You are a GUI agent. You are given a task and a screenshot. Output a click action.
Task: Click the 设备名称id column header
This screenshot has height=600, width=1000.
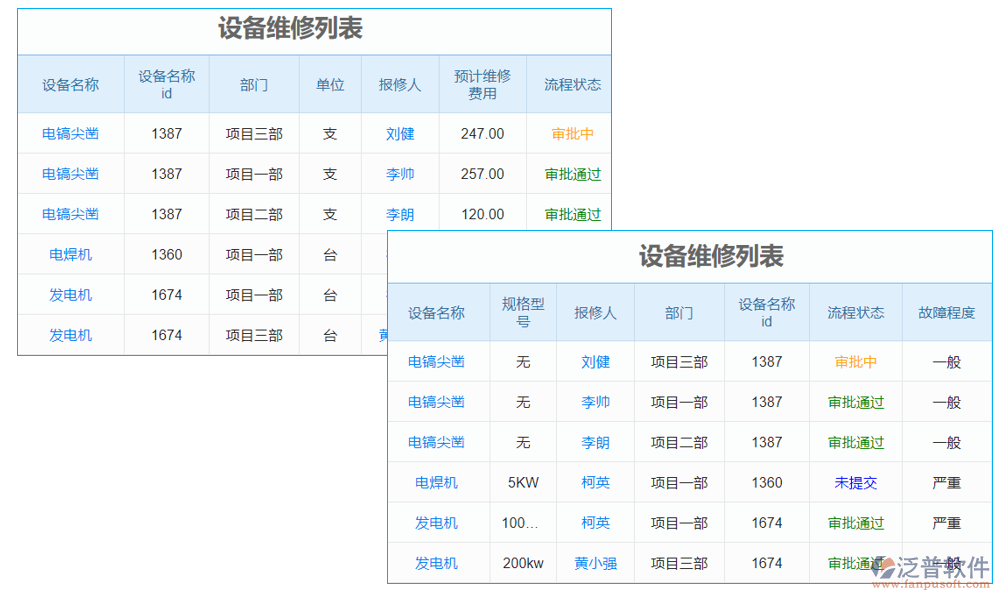767,312
